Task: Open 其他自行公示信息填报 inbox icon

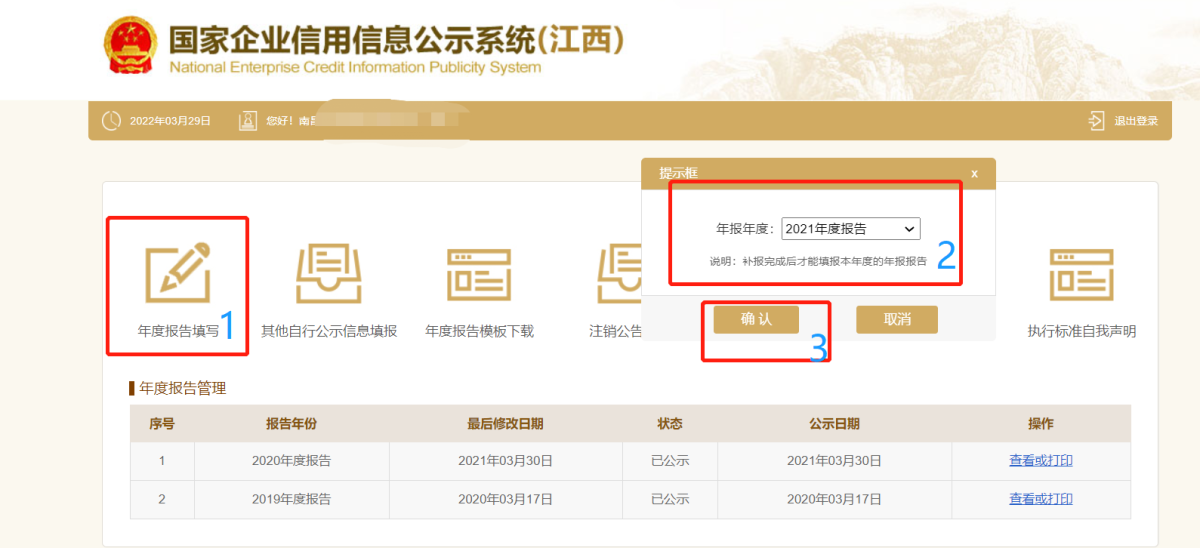Action: pos(328,271)
